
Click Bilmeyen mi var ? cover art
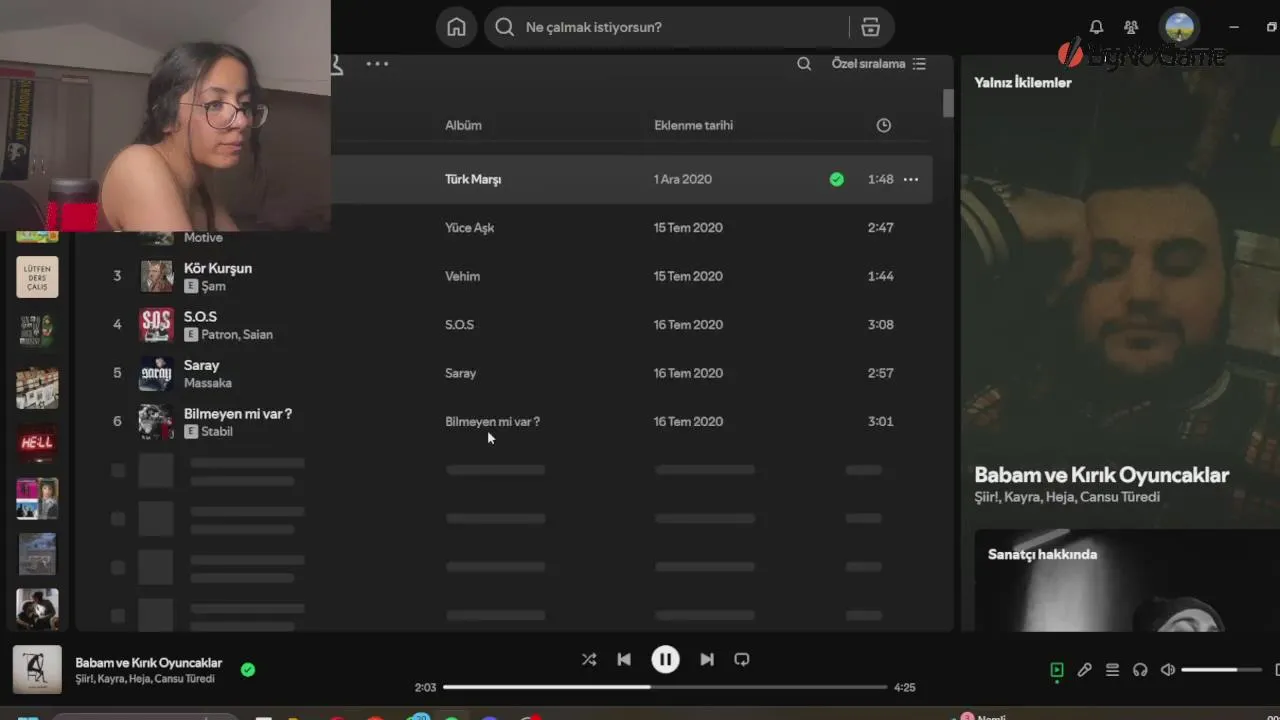[156, 422]
